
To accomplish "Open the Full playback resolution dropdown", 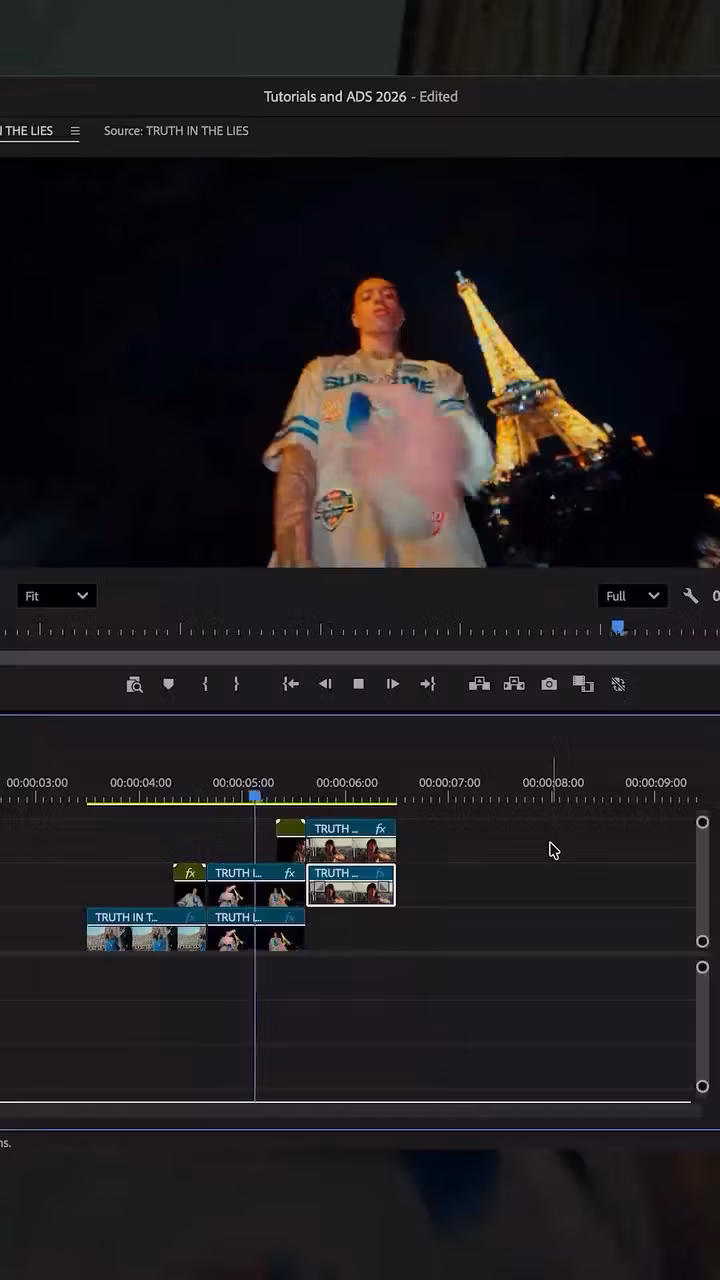I will pyautogui.click(x=632, y=596).
